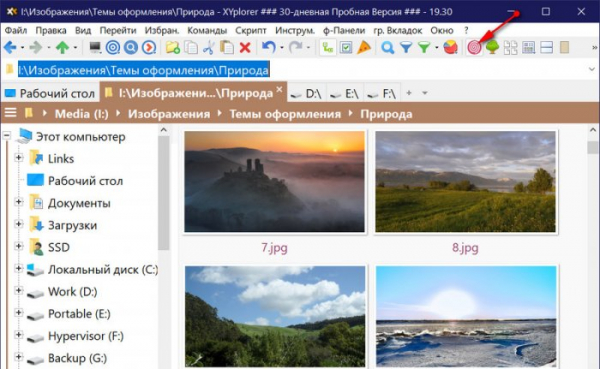This screenshot has width=600, height=369.
Task: Close the Природа tab
Action: (x=279, y=89)
